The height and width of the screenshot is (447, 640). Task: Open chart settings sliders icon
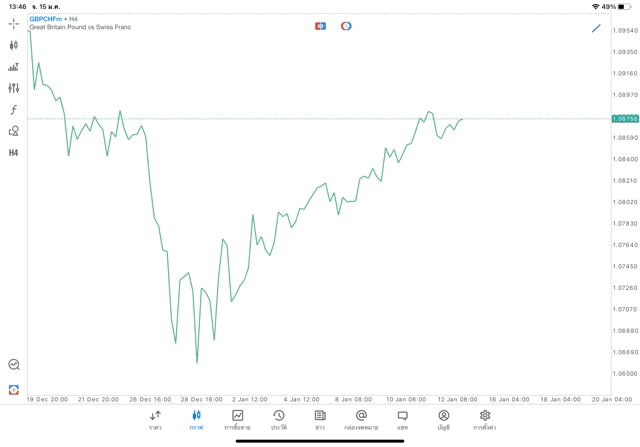(x=14, y=88)
